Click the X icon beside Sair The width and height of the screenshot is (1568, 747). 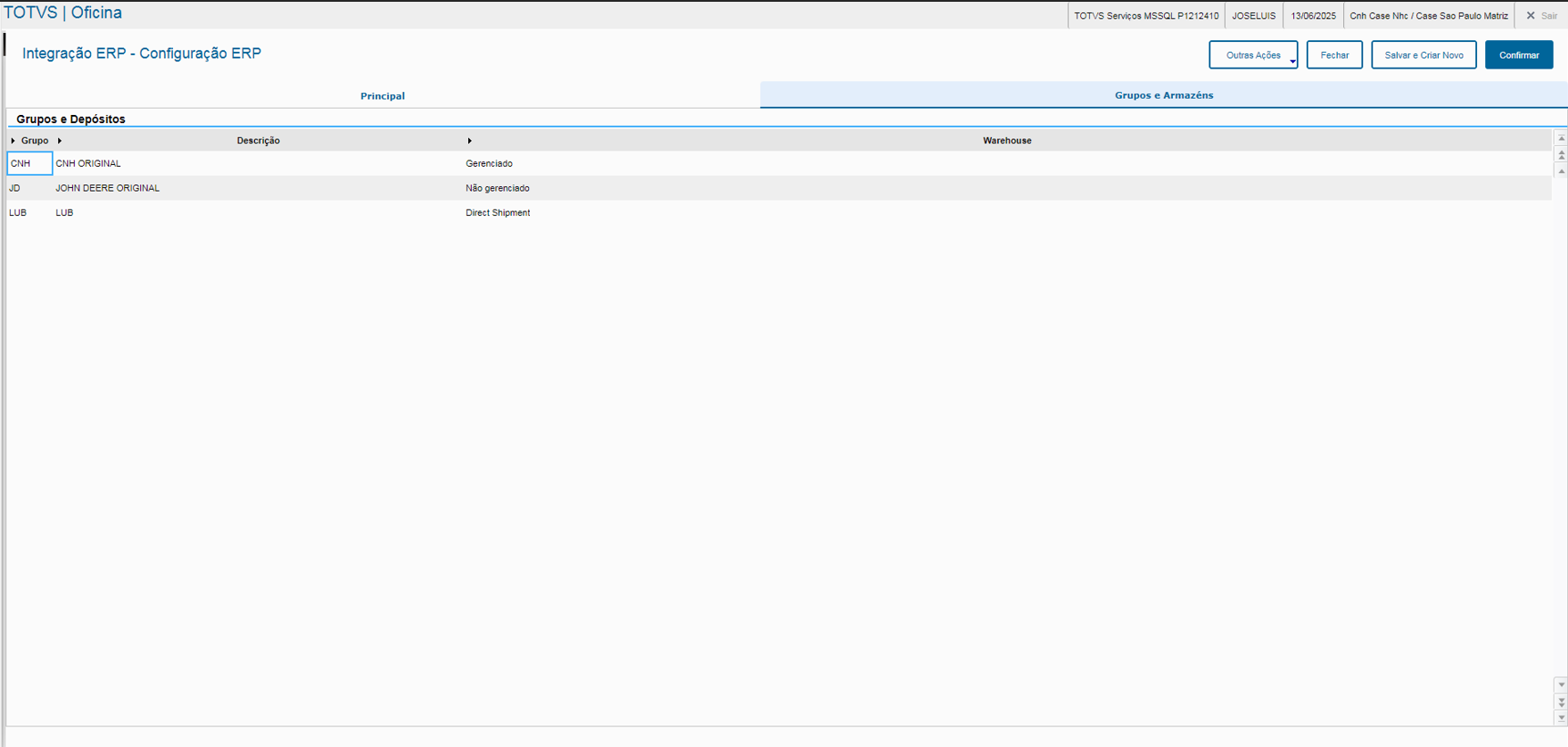pyautogui.click(x=1531, y=15)
